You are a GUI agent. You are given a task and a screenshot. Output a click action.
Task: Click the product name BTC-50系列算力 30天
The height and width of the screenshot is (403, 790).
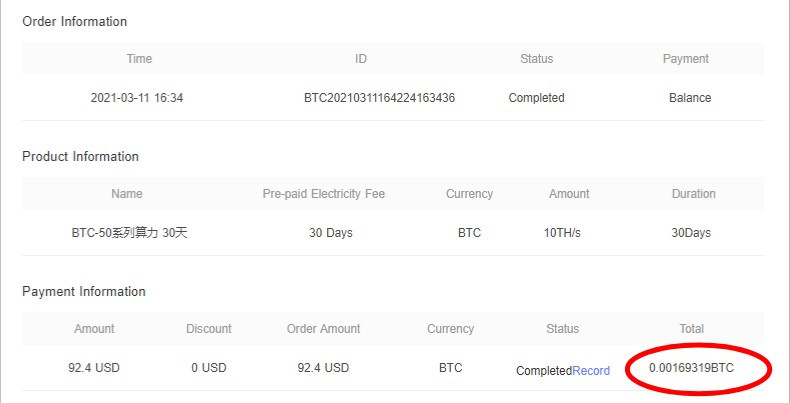point(129,233)
